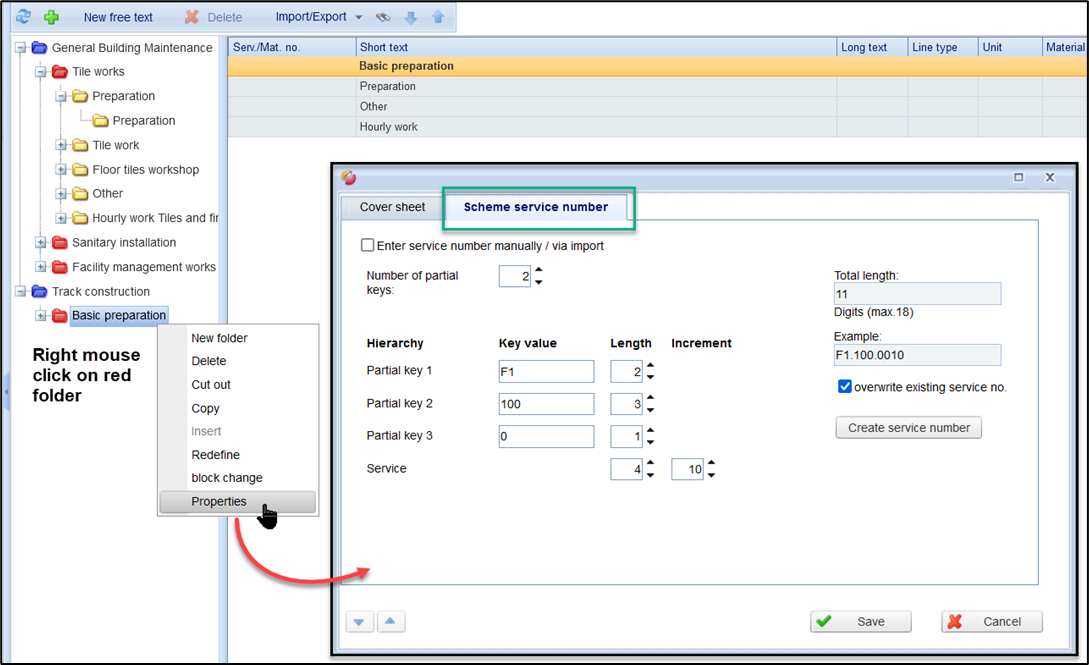The image size is (1089, 665).
Task: Click the refresh icon in the toolbar
Action: pyautogui.click(x=23, y=17)
